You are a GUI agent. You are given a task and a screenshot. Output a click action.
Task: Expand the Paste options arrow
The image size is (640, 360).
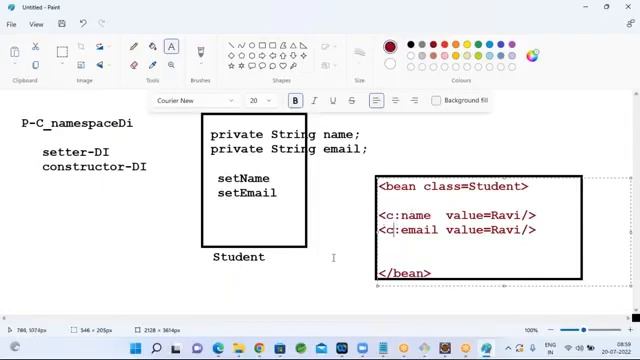pos(15,64)
